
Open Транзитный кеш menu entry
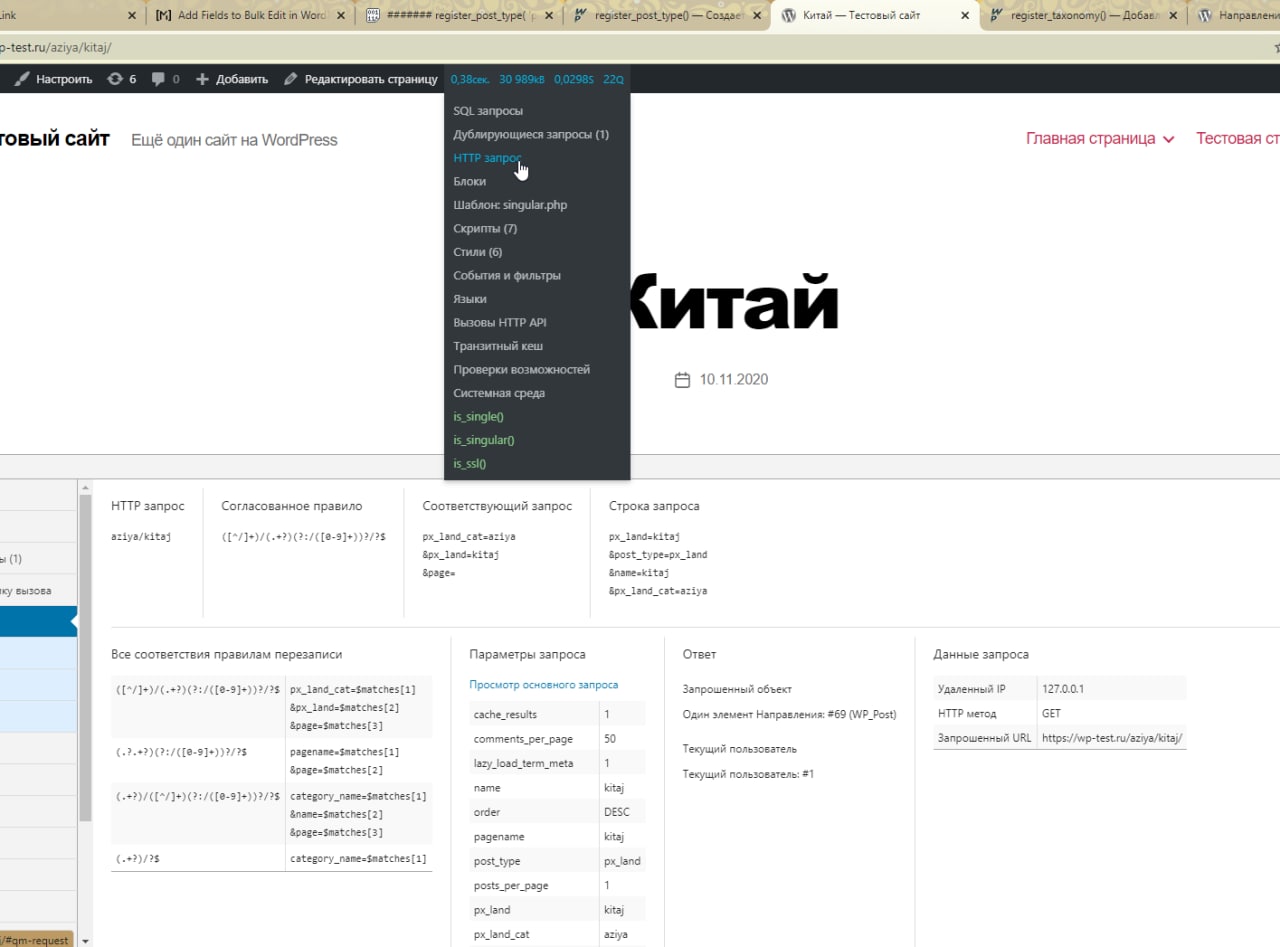point(498,346)
